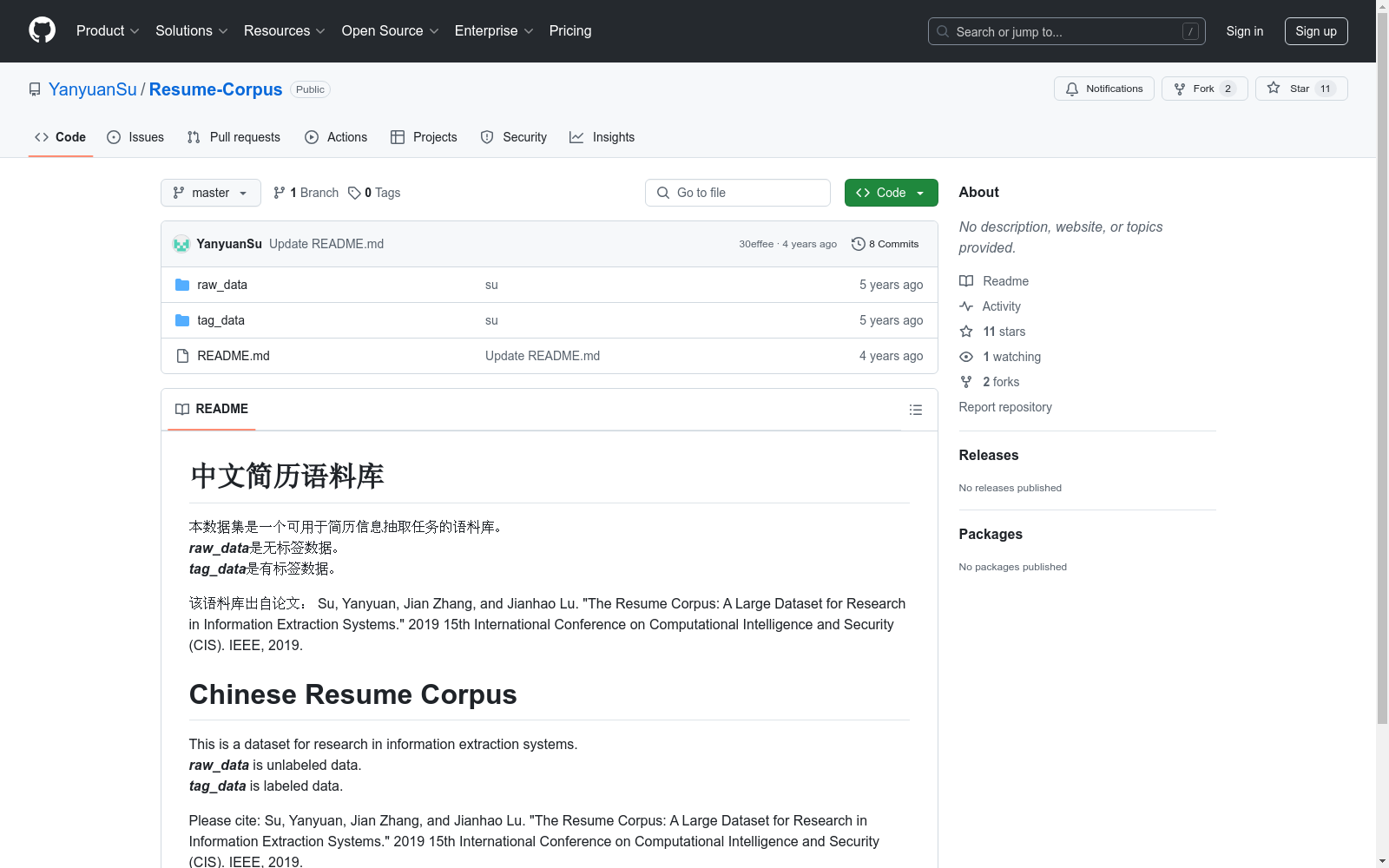Click the Releases heading link
Screen dimensions: 1389x868
tap(989, 455)
